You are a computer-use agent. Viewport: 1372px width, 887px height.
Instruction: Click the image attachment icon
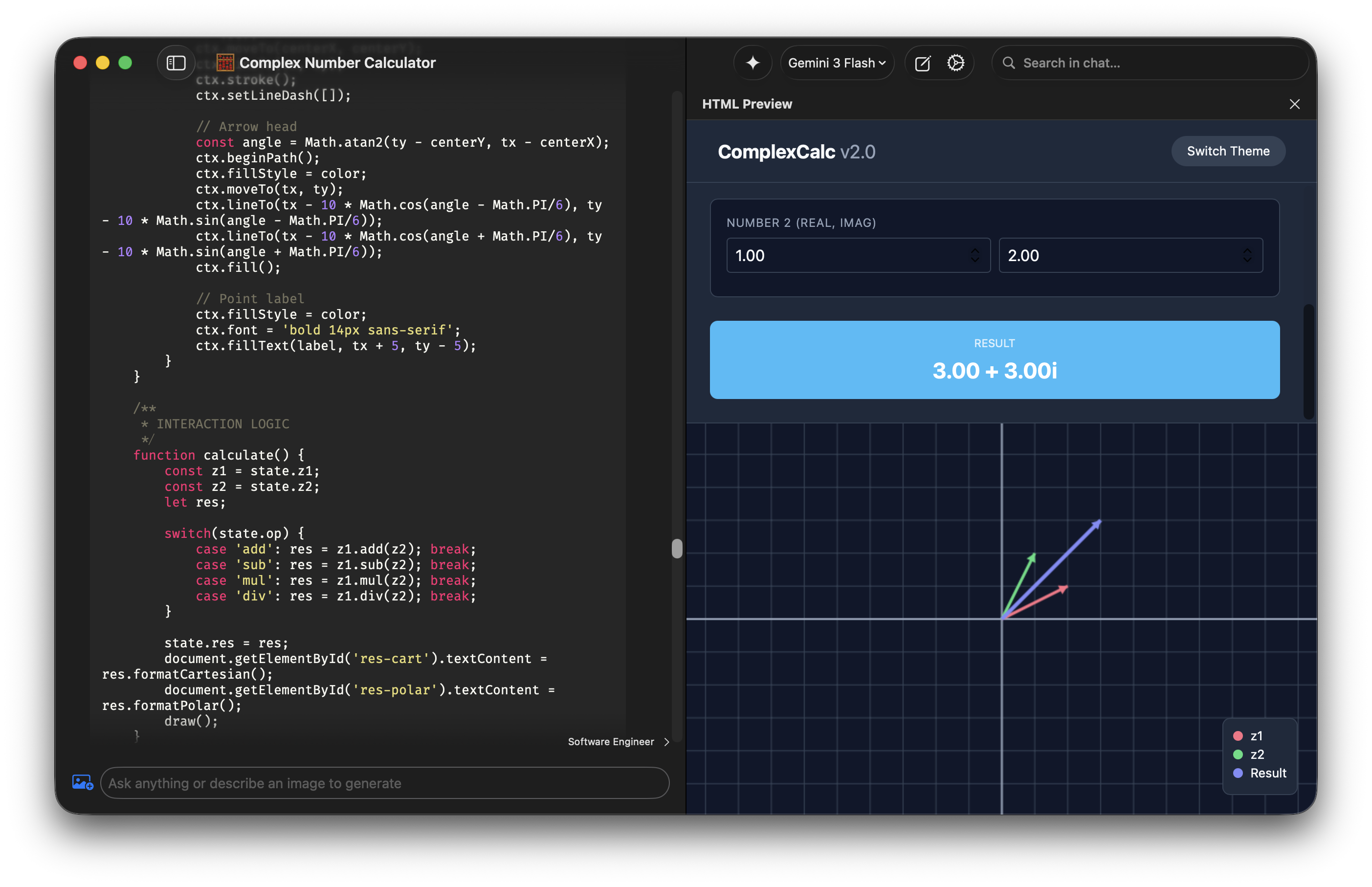[x=82, y=782]
